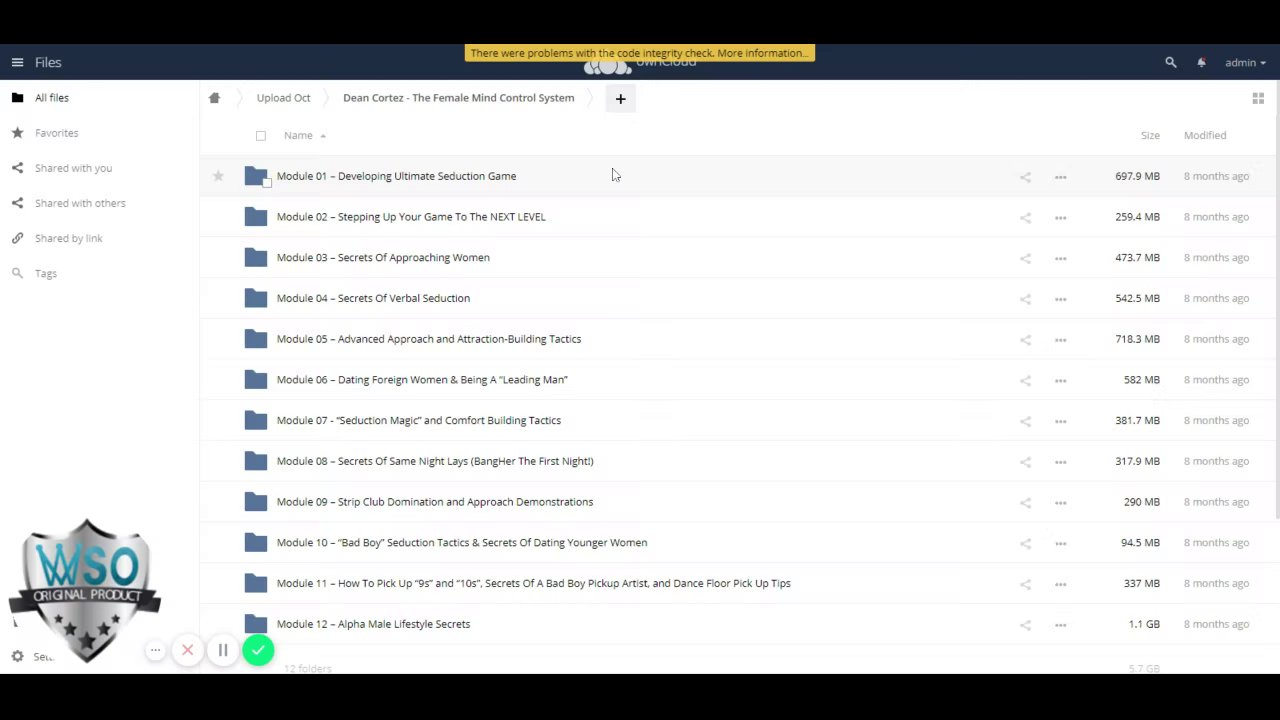Open more actions for Module 12
Image resolution: width=1280 pixels, height=720 pixels.
(x=1060, y=625)
